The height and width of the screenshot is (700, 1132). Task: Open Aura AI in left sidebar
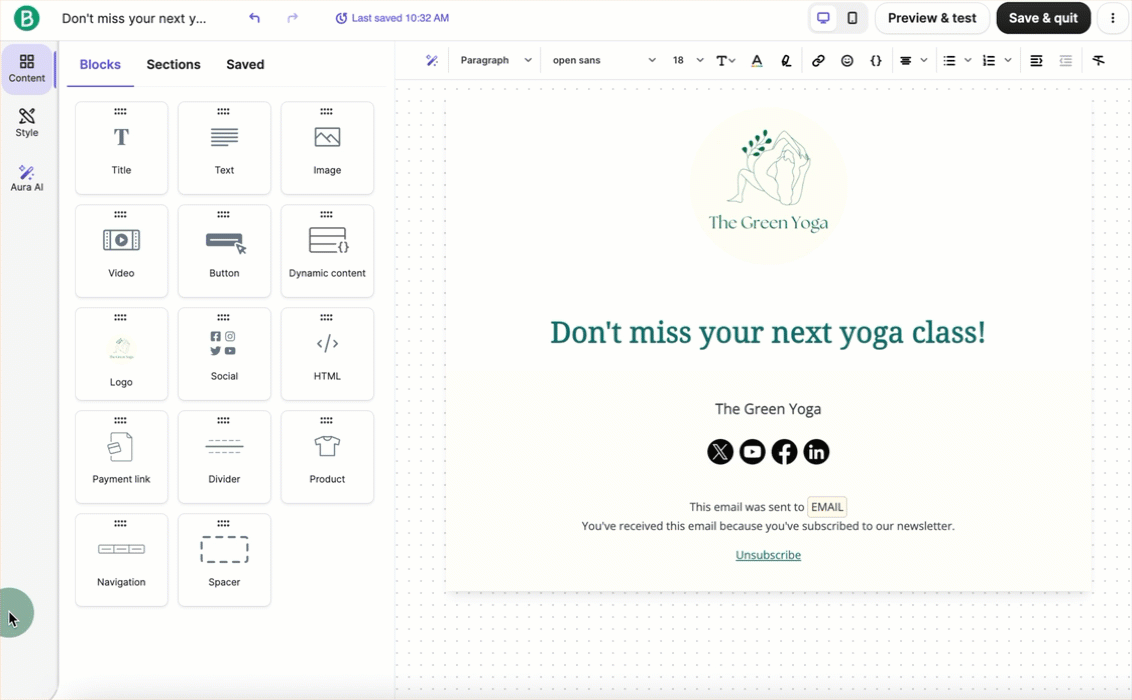[x=27, y=178]
